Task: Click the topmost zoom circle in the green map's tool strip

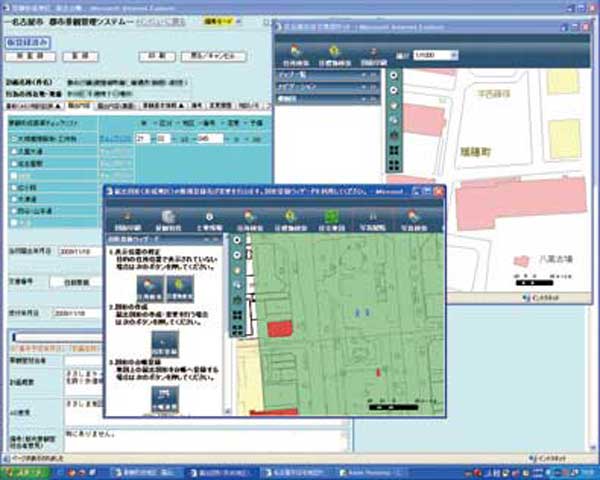Action: 237,240
